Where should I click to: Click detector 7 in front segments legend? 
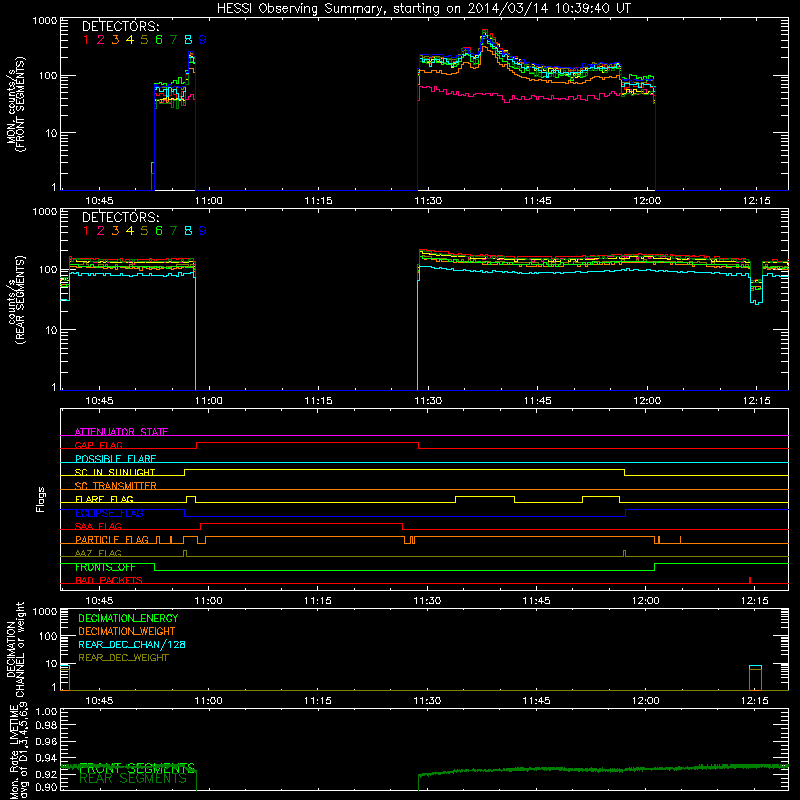[173, 40]
